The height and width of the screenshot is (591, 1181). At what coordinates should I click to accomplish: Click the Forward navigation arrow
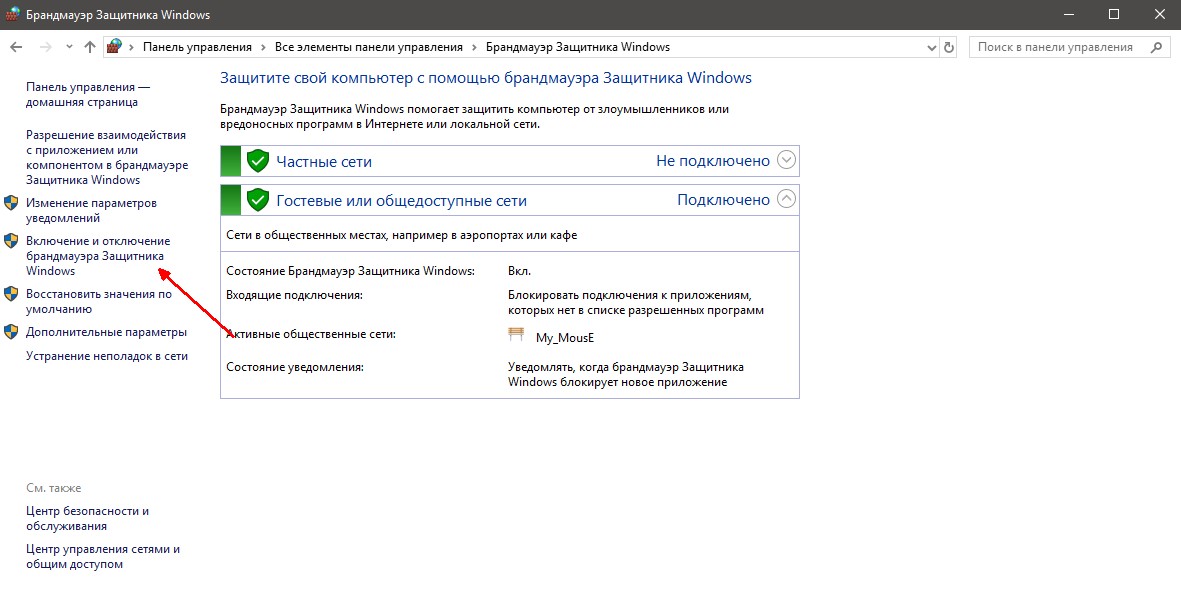point(45,47)
